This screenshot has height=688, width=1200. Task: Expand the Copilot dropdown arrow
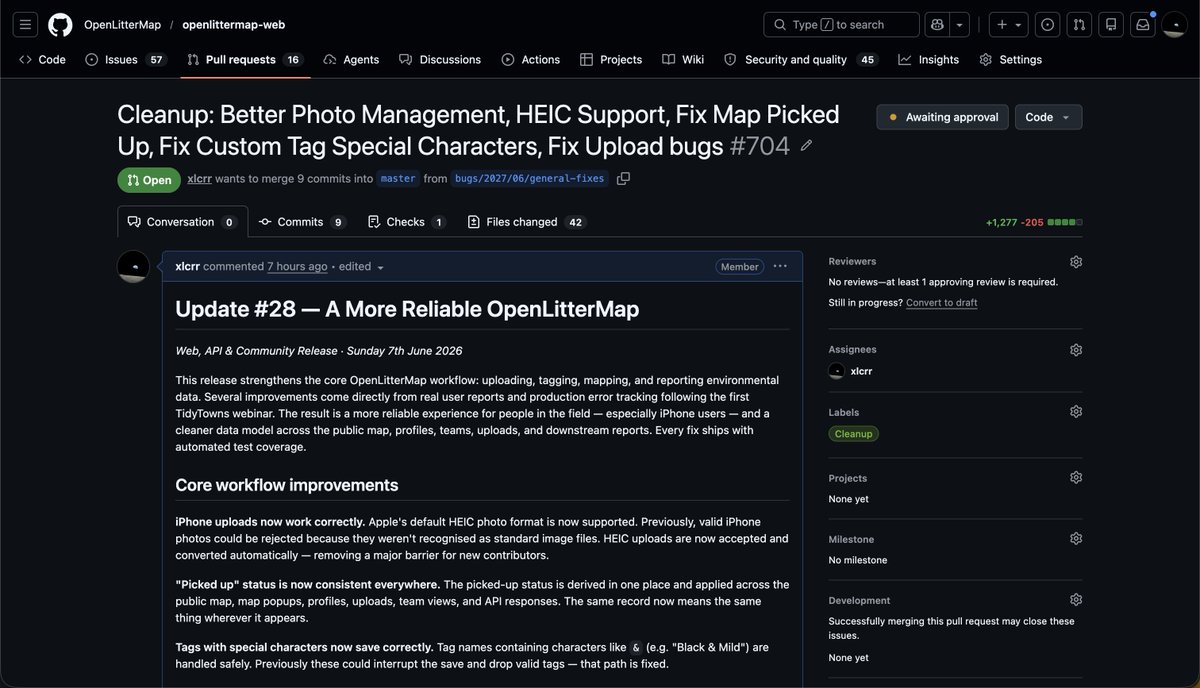(x=959, y=24)
